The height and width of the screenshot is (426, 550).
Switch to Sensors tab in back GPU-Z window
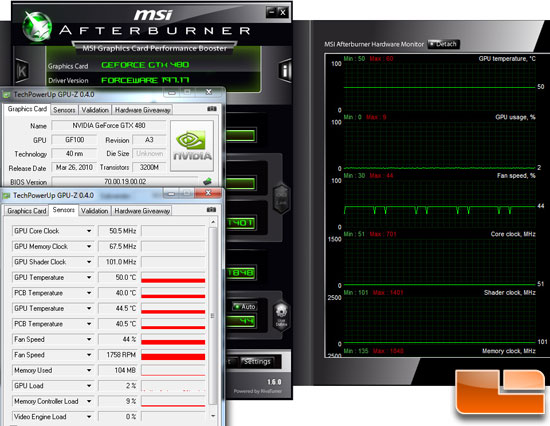pos(64,110)
